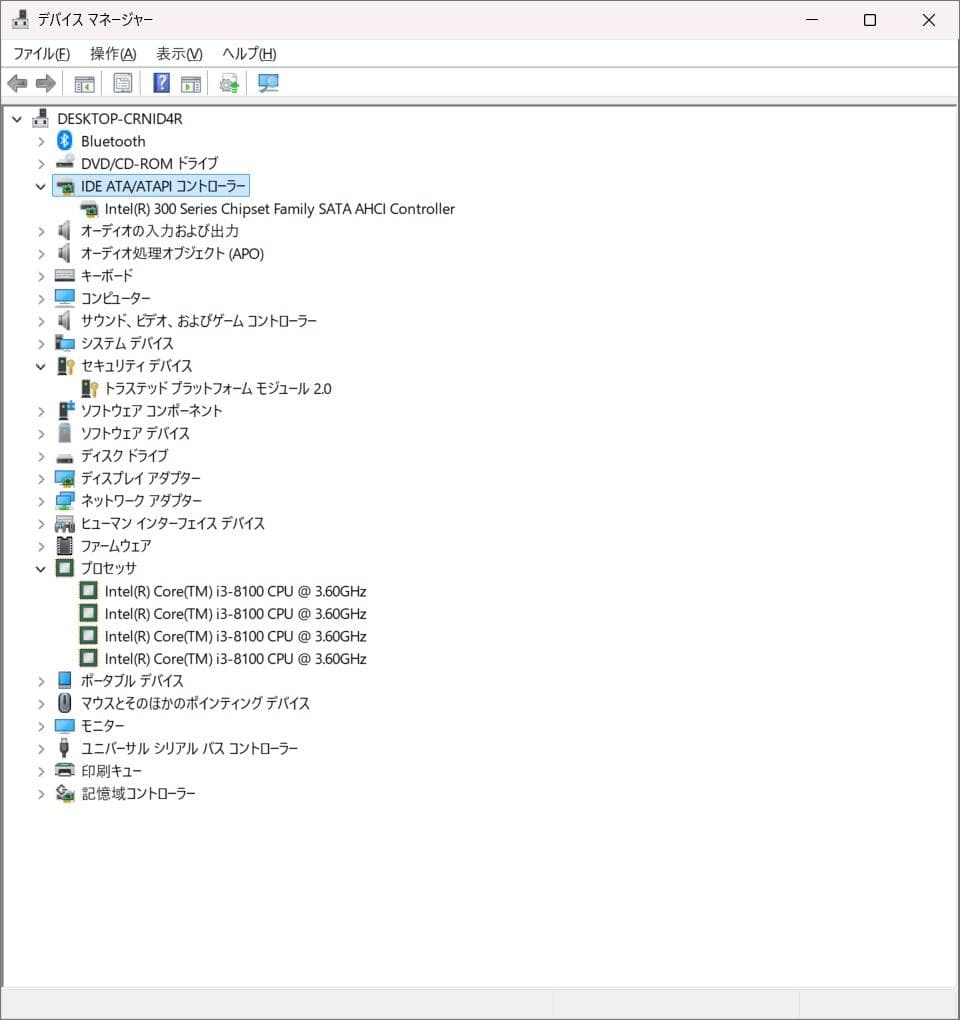The image size is (960, 1020).
Task: Open the 表示(V) menu
Action: [x=176, y=53]
